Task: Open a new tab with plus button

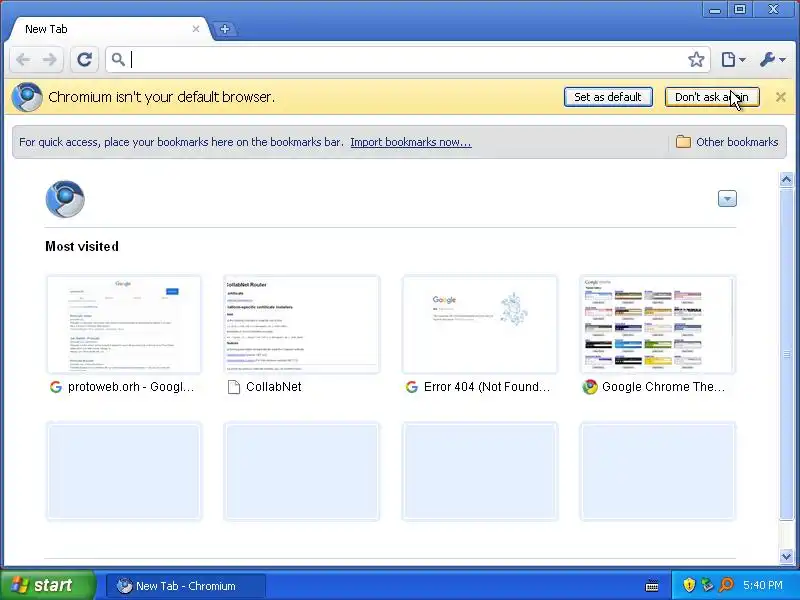Action: [x=225, y=29]
